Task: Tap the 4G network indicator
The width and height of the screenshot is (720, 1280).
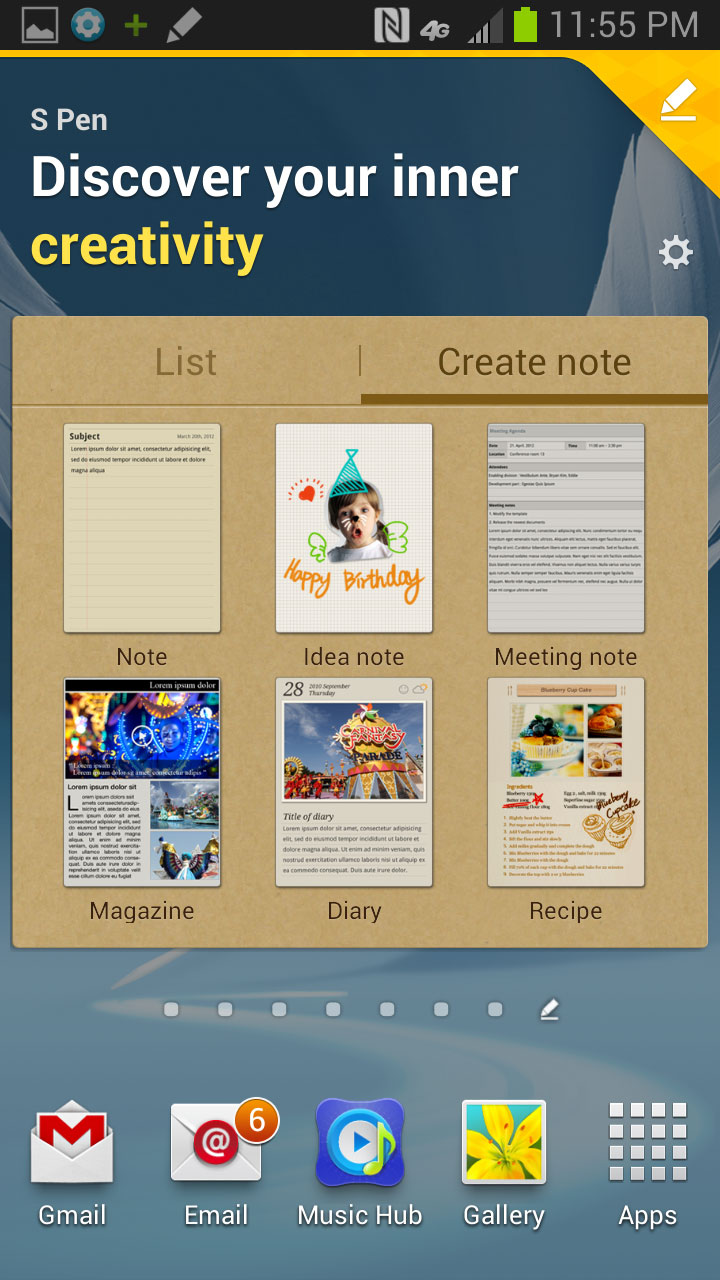Action: point(435,30)
